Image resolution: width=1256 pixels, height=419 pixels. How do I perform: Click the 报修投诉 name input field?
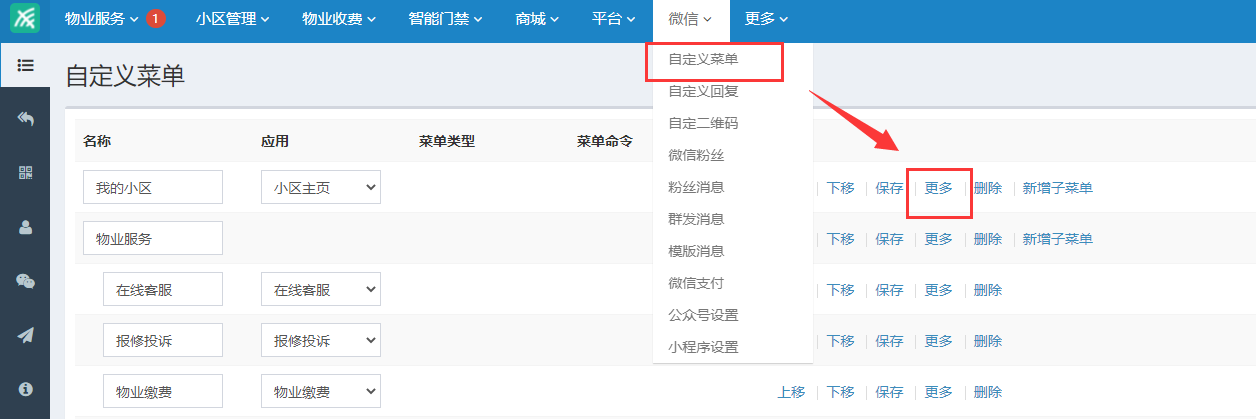163,341
